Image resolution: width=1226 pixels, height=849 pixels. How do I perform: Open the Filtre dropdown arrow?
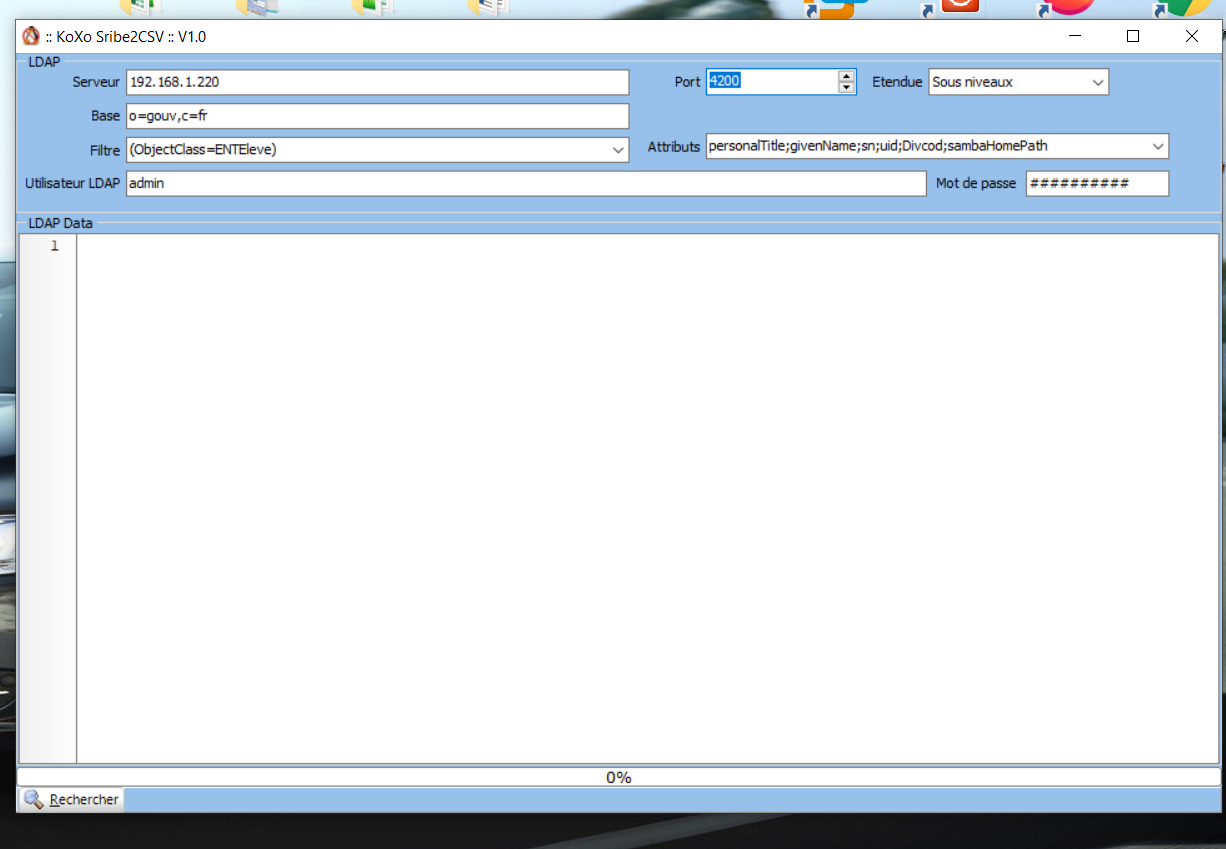point(618,150)
